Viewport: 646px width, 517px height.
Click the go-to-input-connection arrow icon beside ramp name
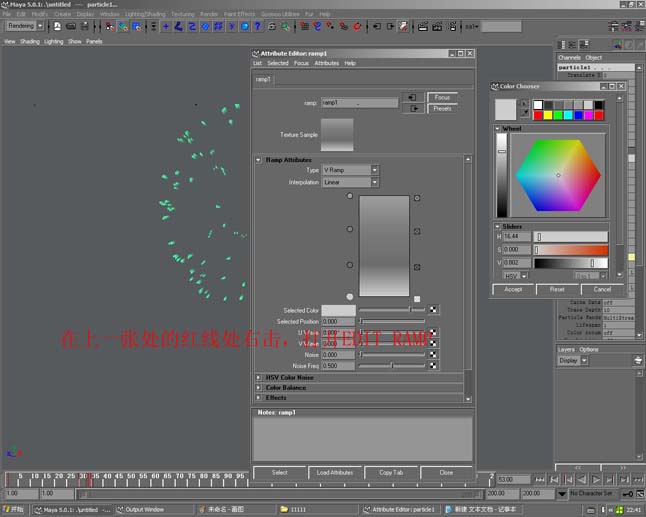(413, 97)
